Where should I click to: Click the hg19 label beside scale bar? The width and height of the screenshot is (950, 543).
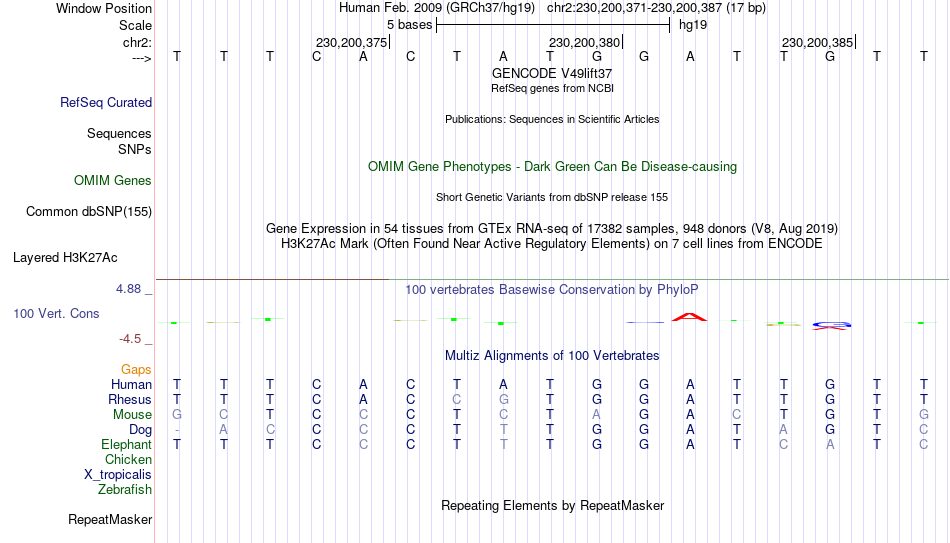coord(693,25)
